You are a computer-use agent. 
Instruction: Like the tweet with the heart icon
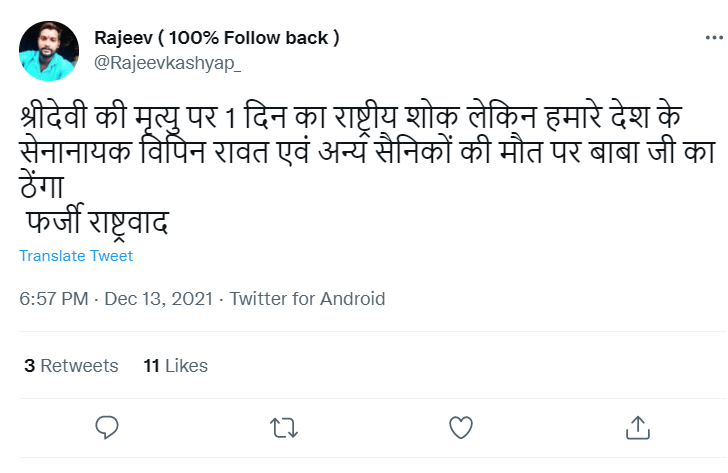pos(460,428)
